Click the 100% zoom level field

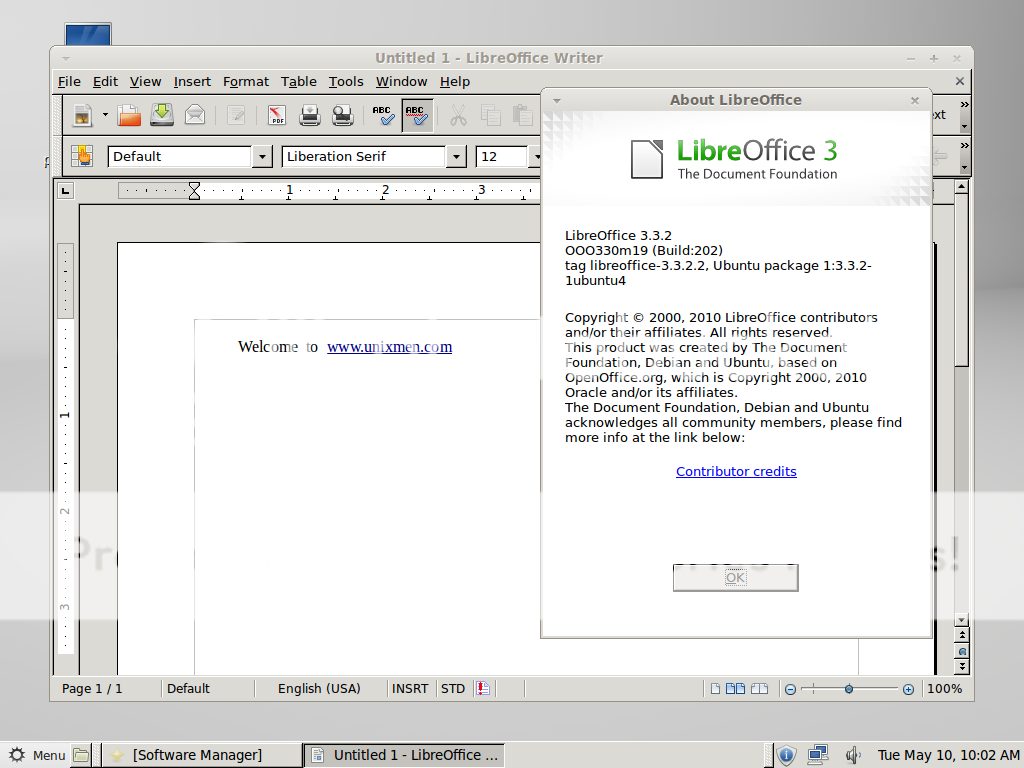coord(944,688)
